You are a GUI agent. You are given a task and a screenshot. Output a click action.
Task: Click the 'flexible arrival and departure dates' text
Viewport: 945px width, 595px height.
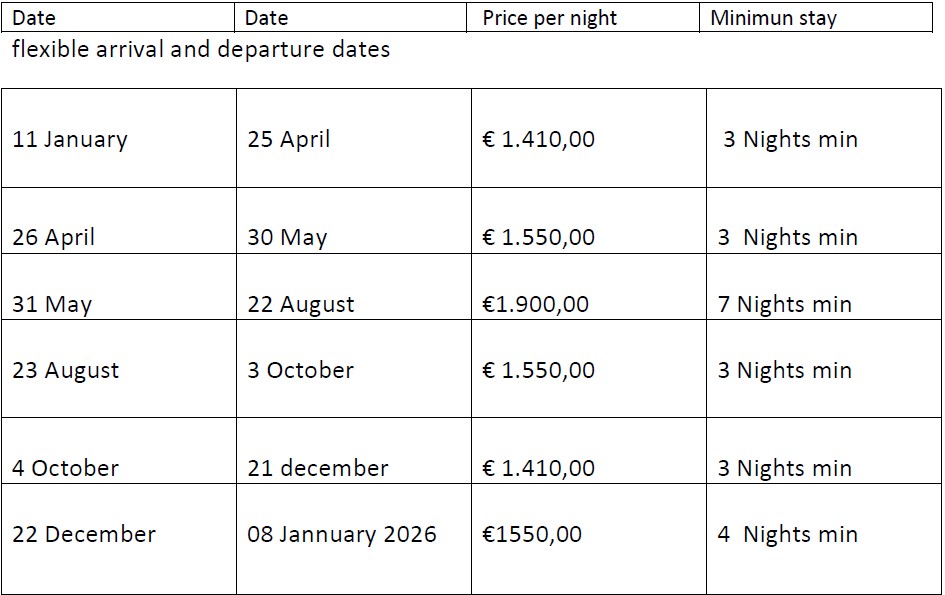tap(201, 49)
